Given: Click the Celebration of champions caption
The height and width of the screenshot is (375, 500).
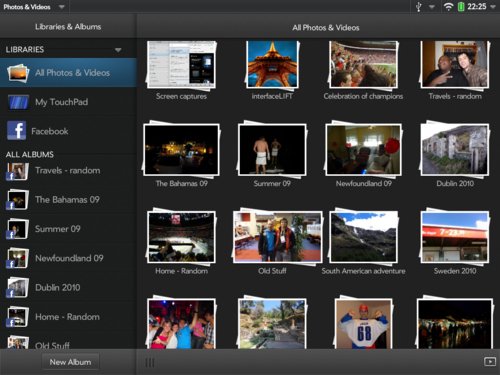Looking at the screenshot, I should coord(363,96).
